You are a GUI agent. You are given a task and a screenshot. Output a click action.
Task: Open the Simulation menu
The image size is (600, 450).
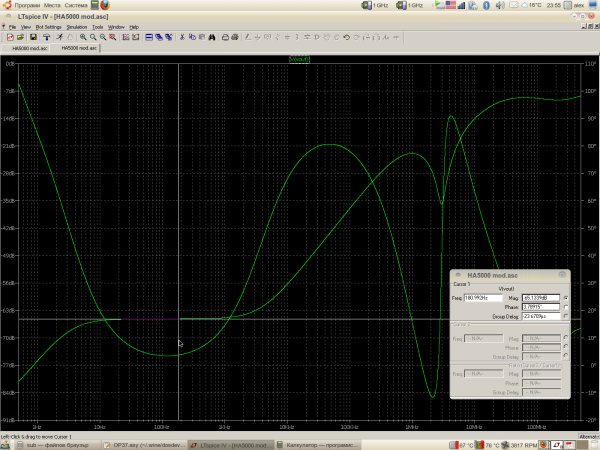[x=77, y=27]
